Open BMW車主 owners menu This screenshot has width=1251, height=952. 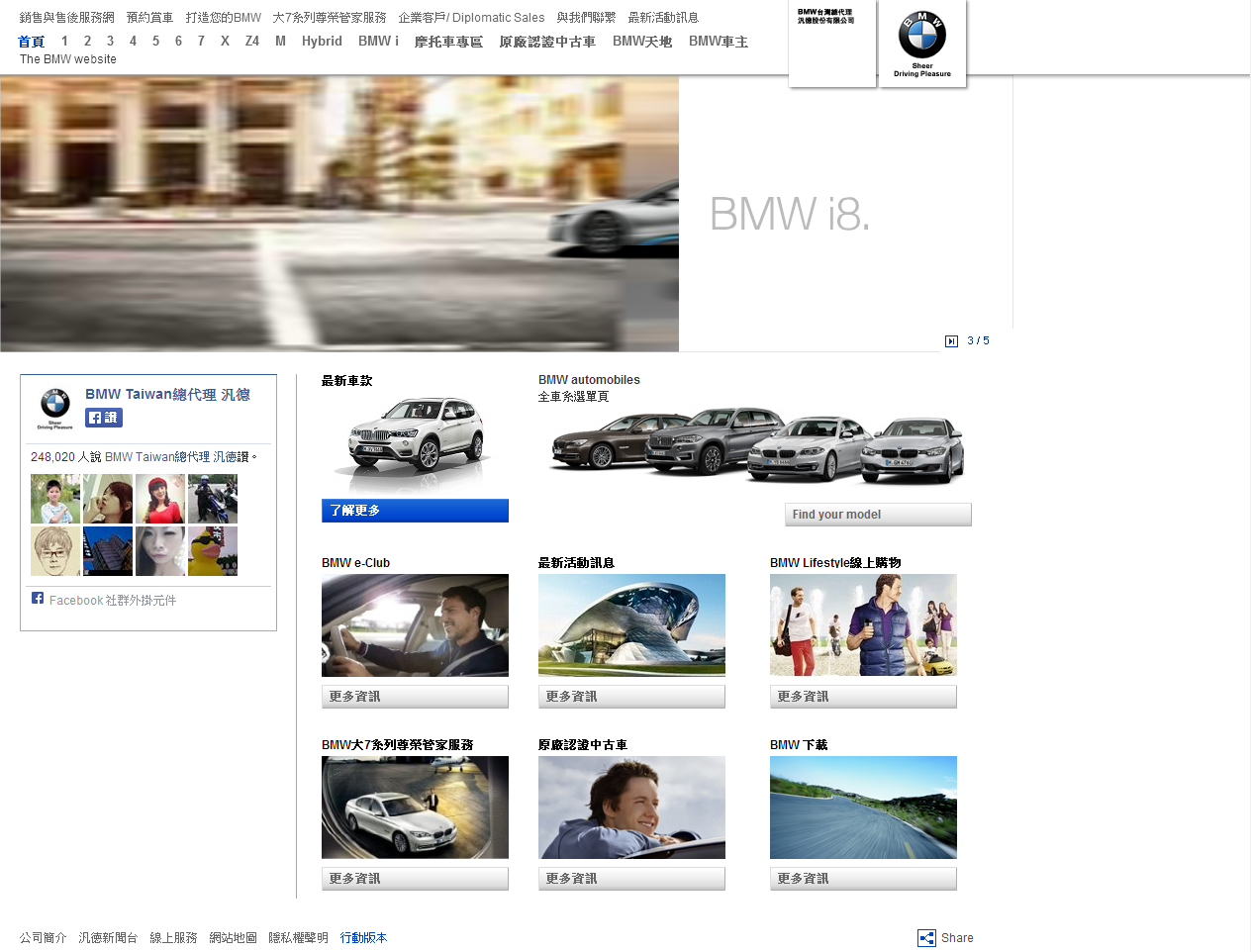[x=719, y=42]
